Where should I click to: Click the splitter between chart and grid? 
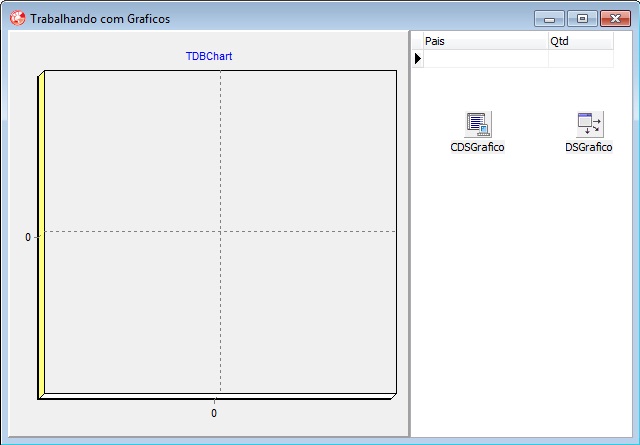tap(409, 235)
